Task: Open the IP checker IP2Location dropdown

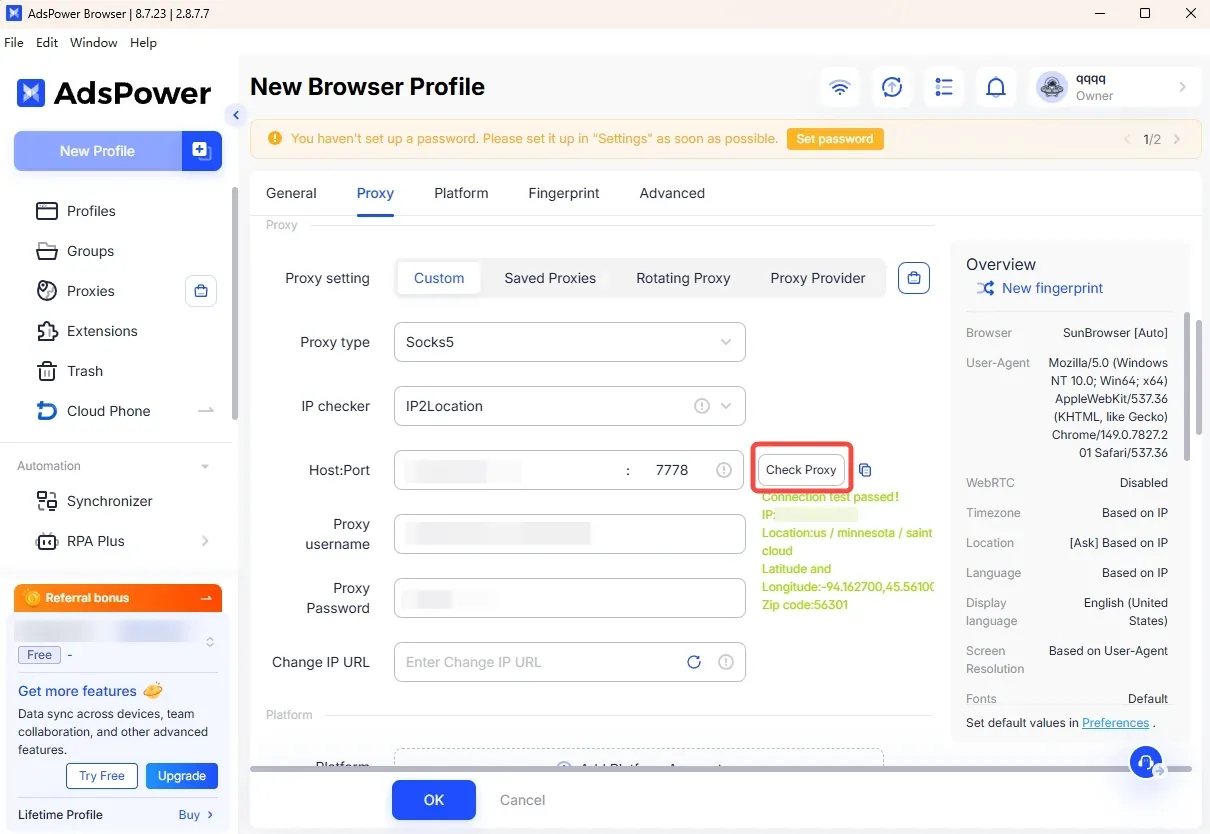Action: pos(570,406)
